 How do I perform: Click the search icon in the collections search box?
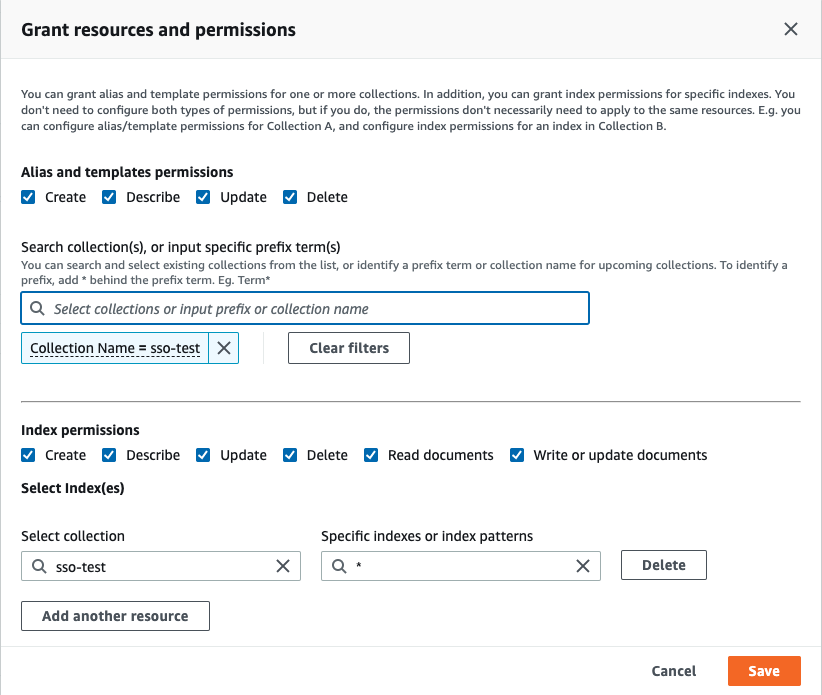38,309
